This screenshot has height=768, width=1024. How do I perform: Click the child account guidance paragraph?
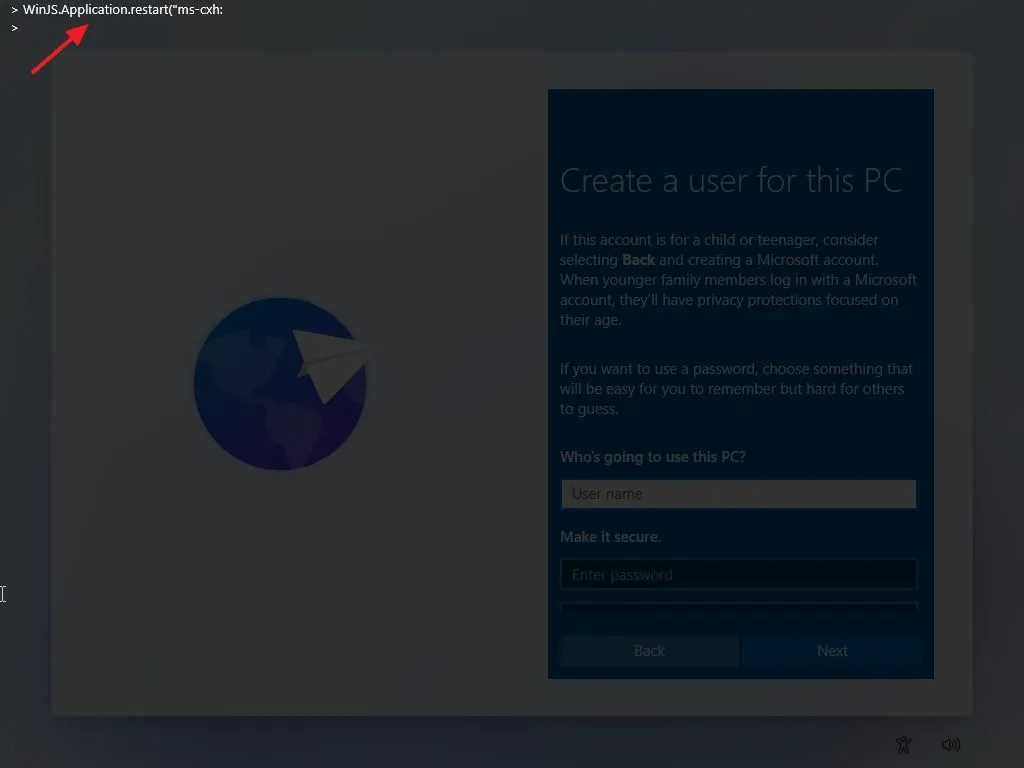pyautogui.click(x=738, y=280)
